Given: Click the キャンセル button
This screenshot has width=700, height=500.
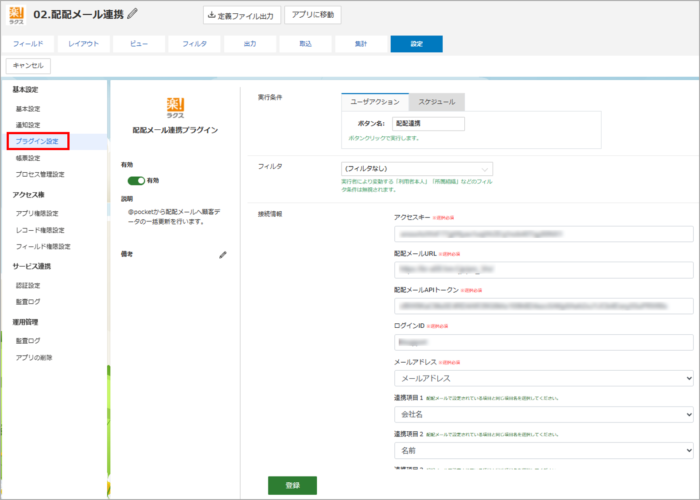Looking at the screenshot, I should coord(28,66).
